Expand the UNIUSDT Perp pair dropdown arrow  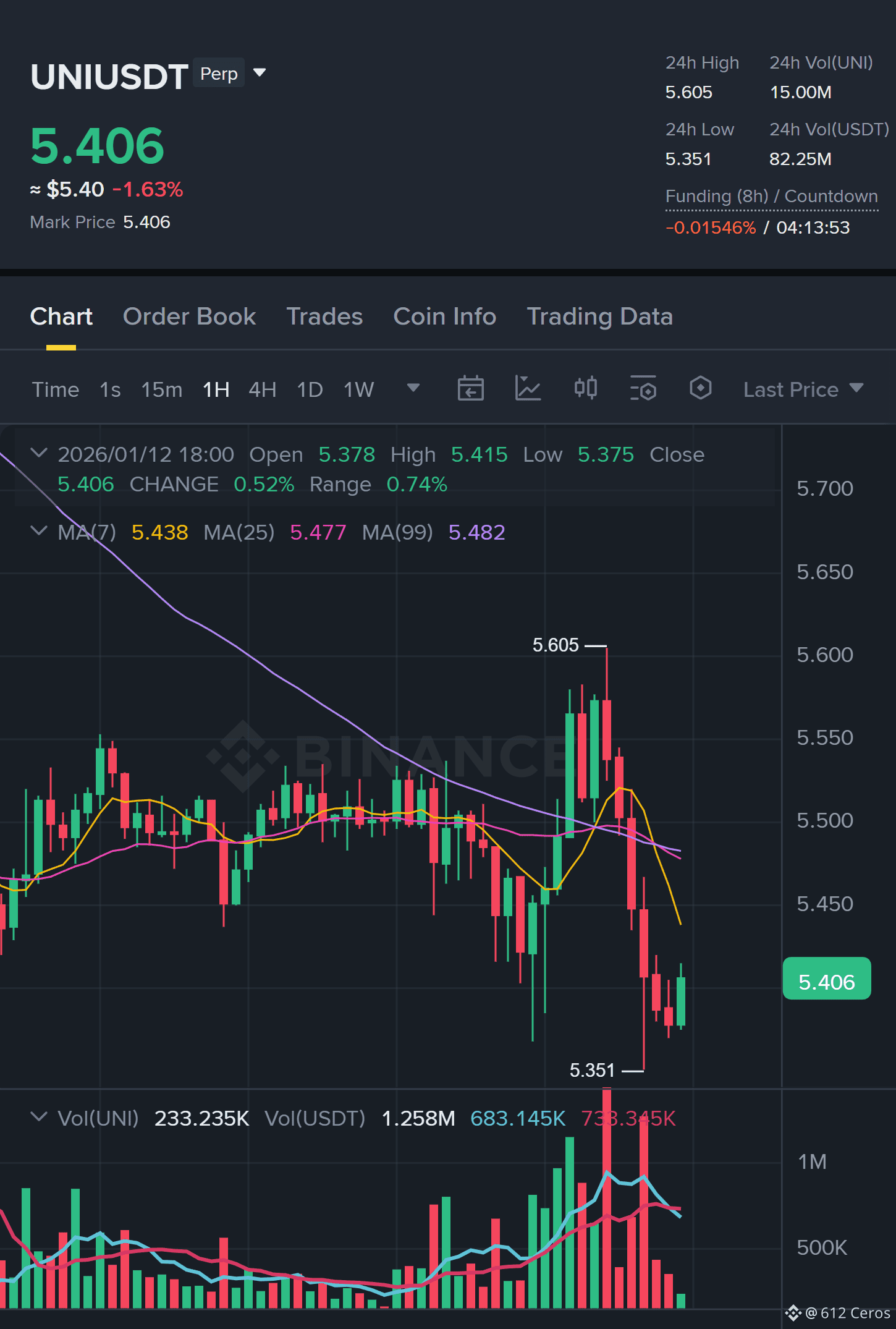coord(260,73)
